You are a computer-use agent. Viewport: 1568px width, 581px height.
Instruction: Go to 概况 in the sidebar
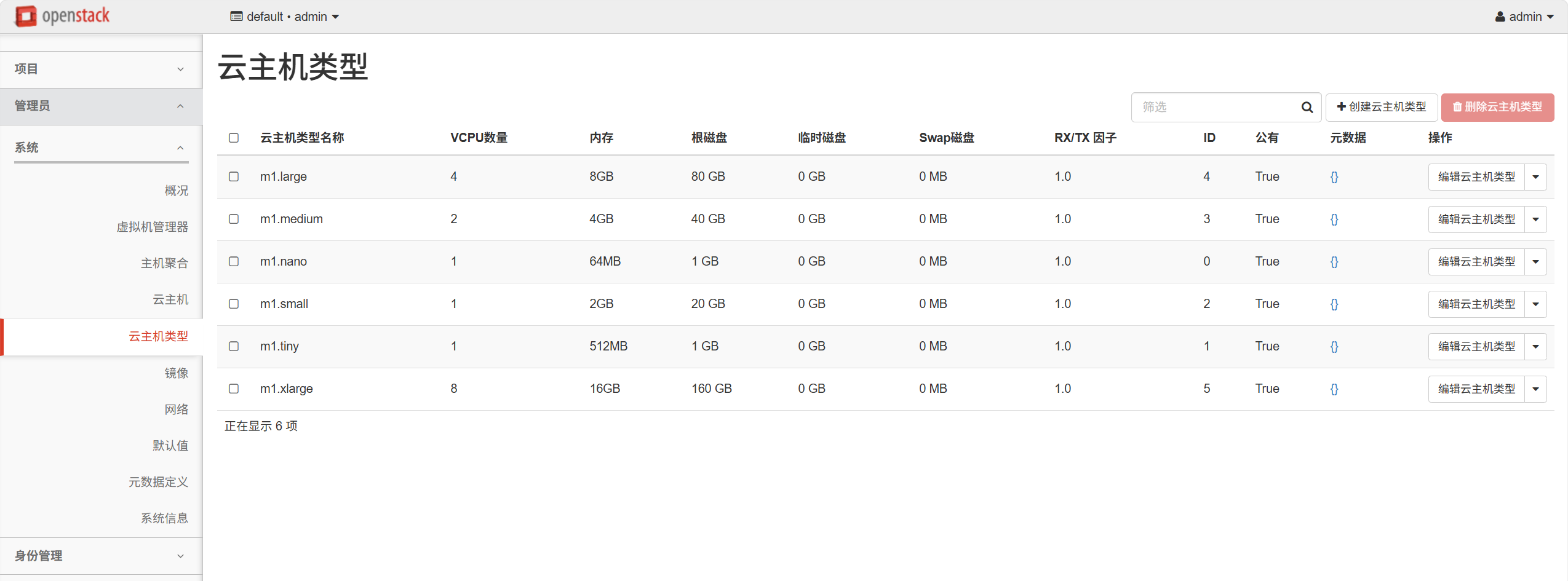tap(177, 191)
